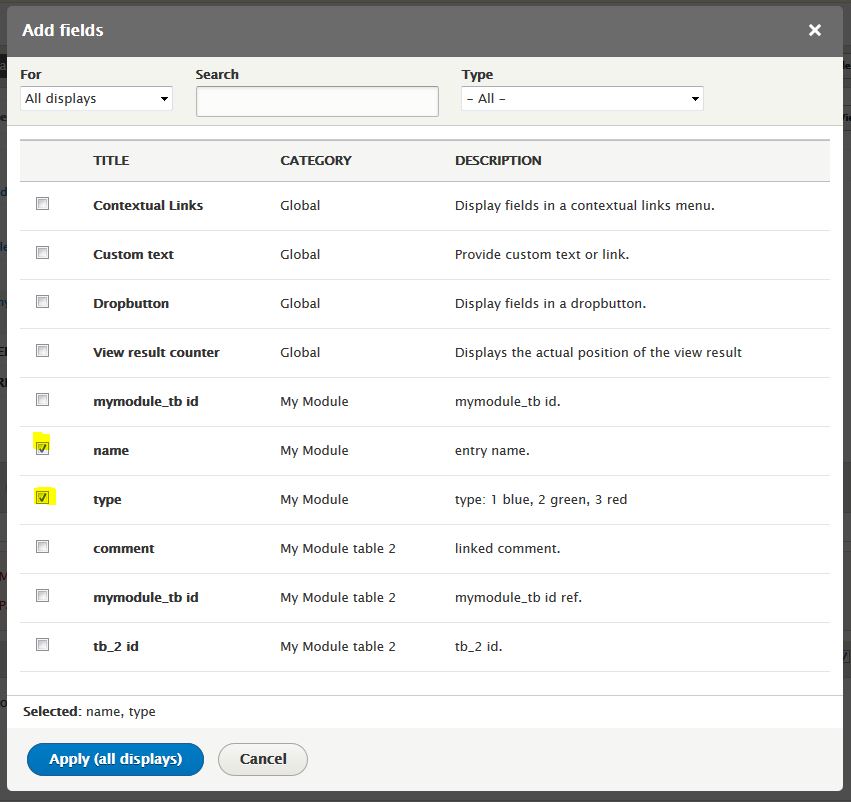Click 'Displays the actual position' description
This screenshot has height=802, width=851.
(598, 353)
